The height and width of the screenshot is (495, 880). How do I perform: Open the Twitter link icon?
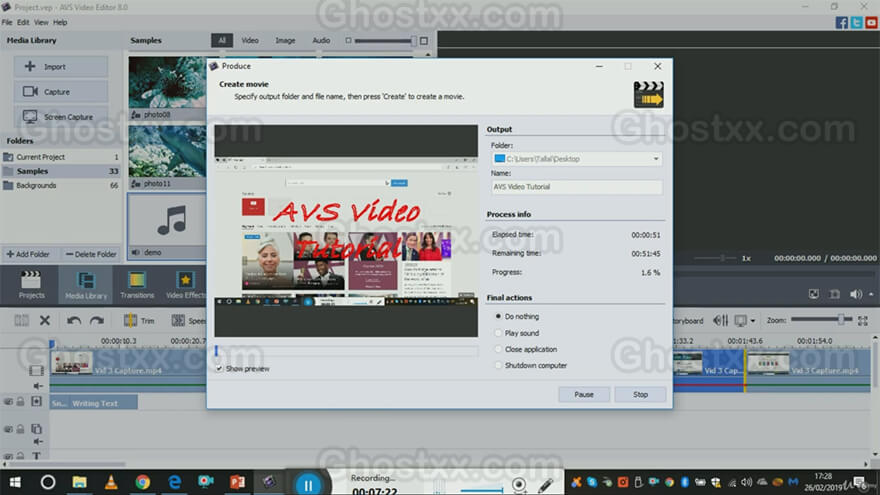click(x=856, y=22)
